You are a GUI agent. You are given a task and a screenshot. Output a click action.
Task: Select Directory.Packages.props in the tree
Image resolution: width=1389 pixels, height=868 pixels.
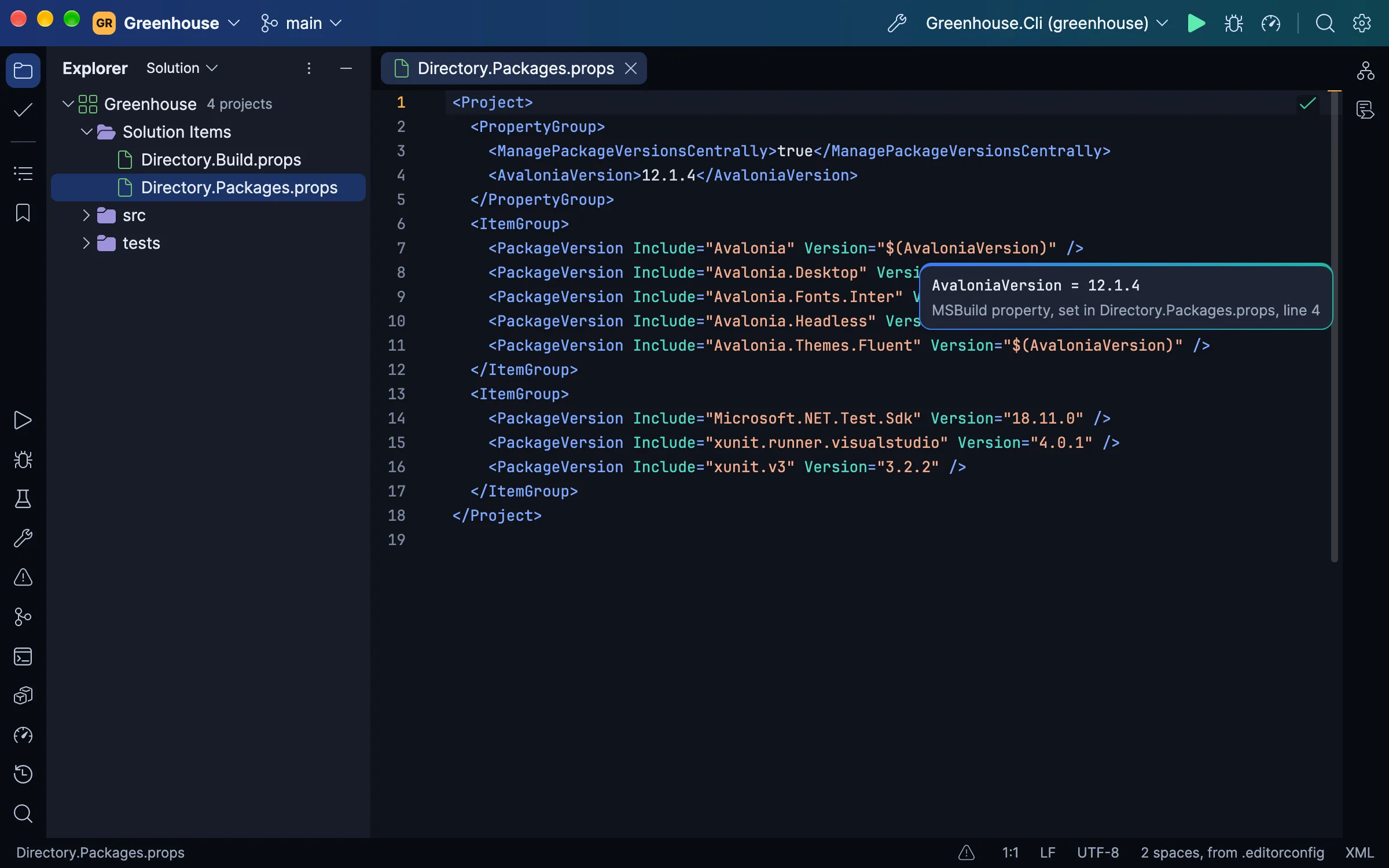click(x=208, y=187)
